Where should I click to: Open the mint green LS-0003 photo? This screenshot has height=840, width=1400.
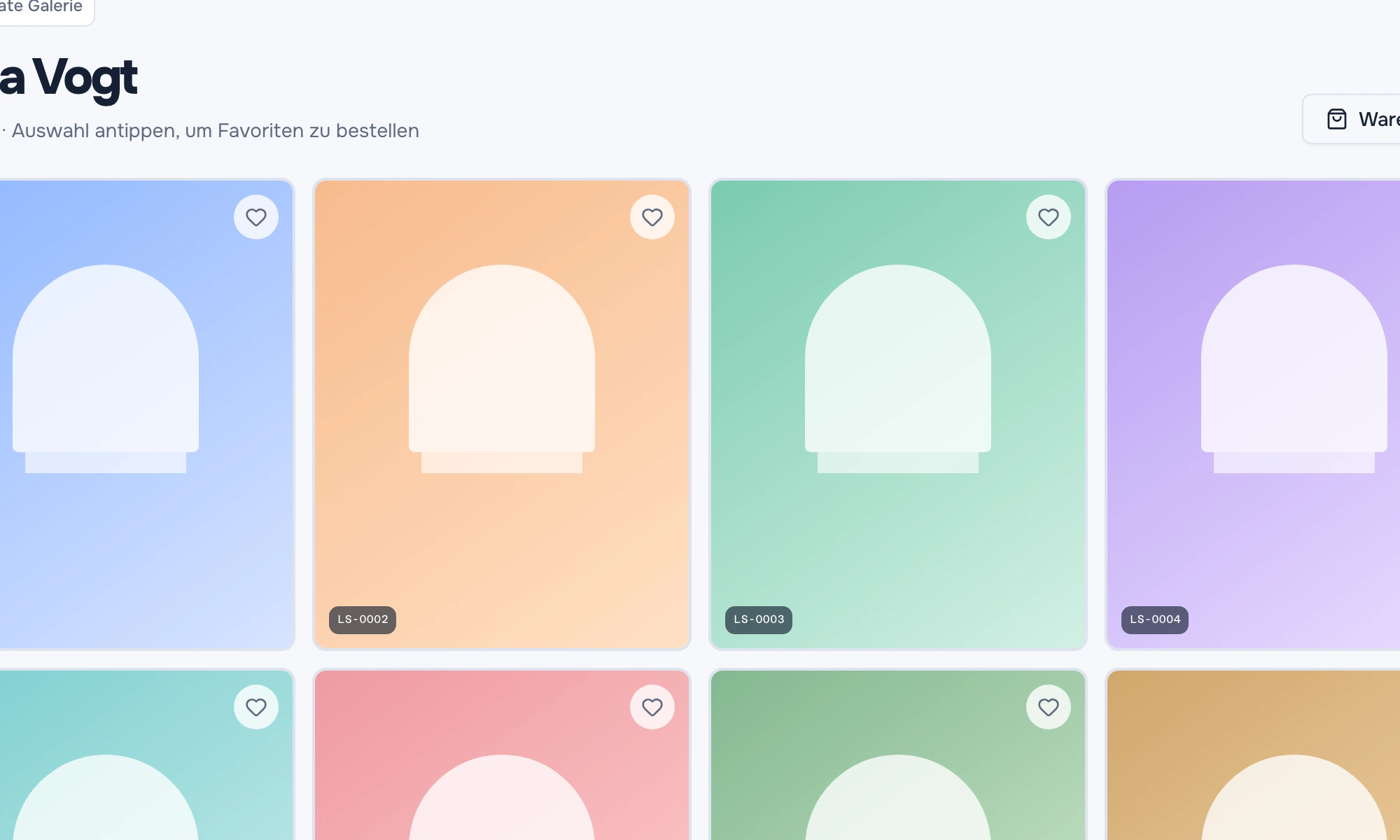898,414
